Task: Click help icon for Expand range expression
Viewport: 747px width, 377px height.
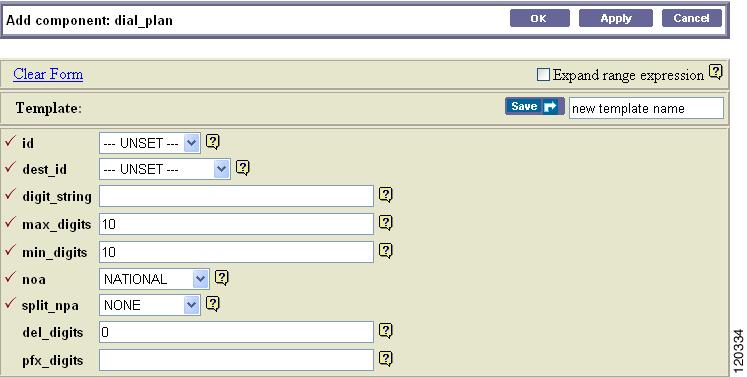Action: (x=716, y=72)
